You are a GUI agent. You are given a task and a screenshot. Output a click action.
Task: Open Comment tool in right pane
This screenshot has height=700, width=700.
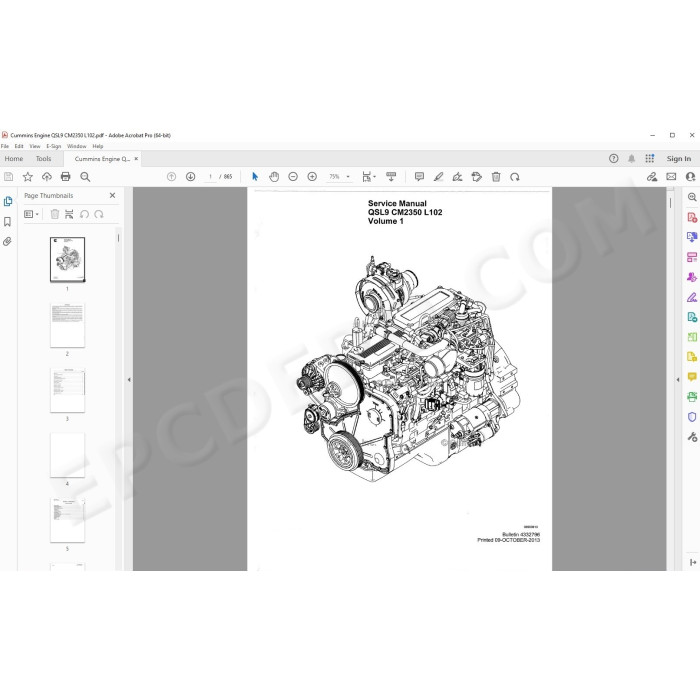point(692,377)
